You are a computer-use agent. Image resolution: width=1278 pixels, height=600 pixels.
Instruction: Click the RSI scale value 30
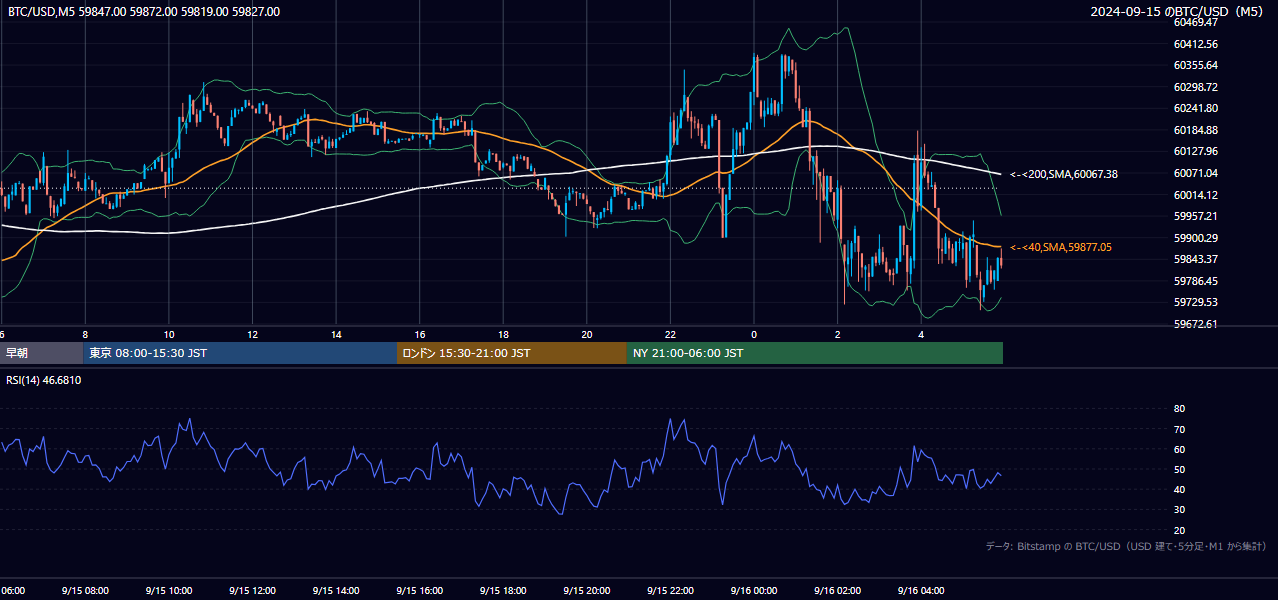tap(1179, 510)
